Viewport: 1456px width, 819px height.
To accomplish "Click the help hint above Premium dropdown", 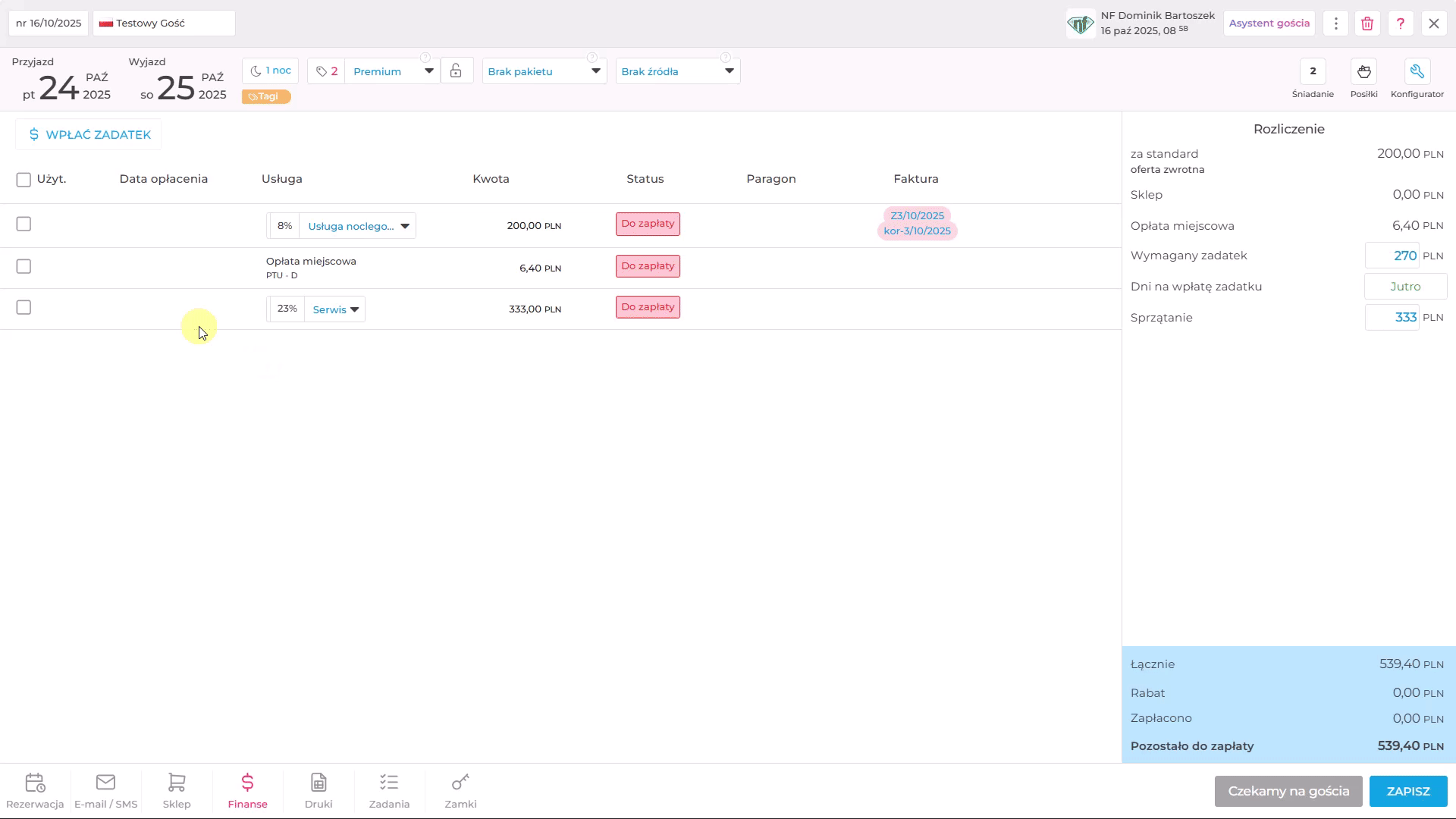I will tap(425, 58).
